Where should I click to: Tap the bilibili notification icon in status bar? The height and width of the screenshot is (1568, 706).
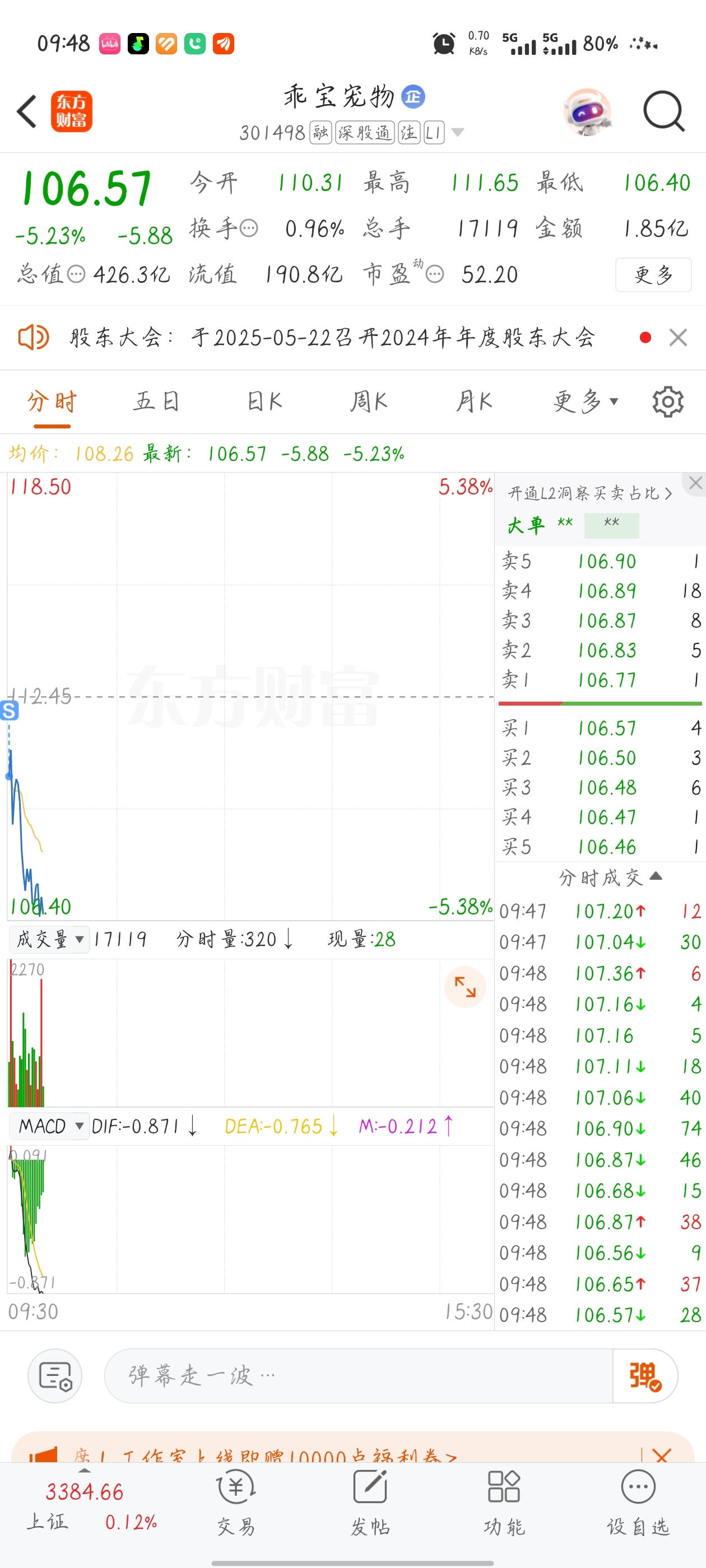click(x=110, y=44)
